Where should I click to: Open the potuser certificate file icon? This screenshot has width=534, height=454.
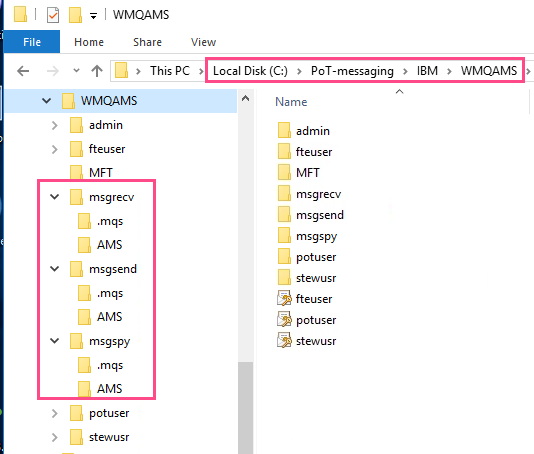[x=284, y=320]
